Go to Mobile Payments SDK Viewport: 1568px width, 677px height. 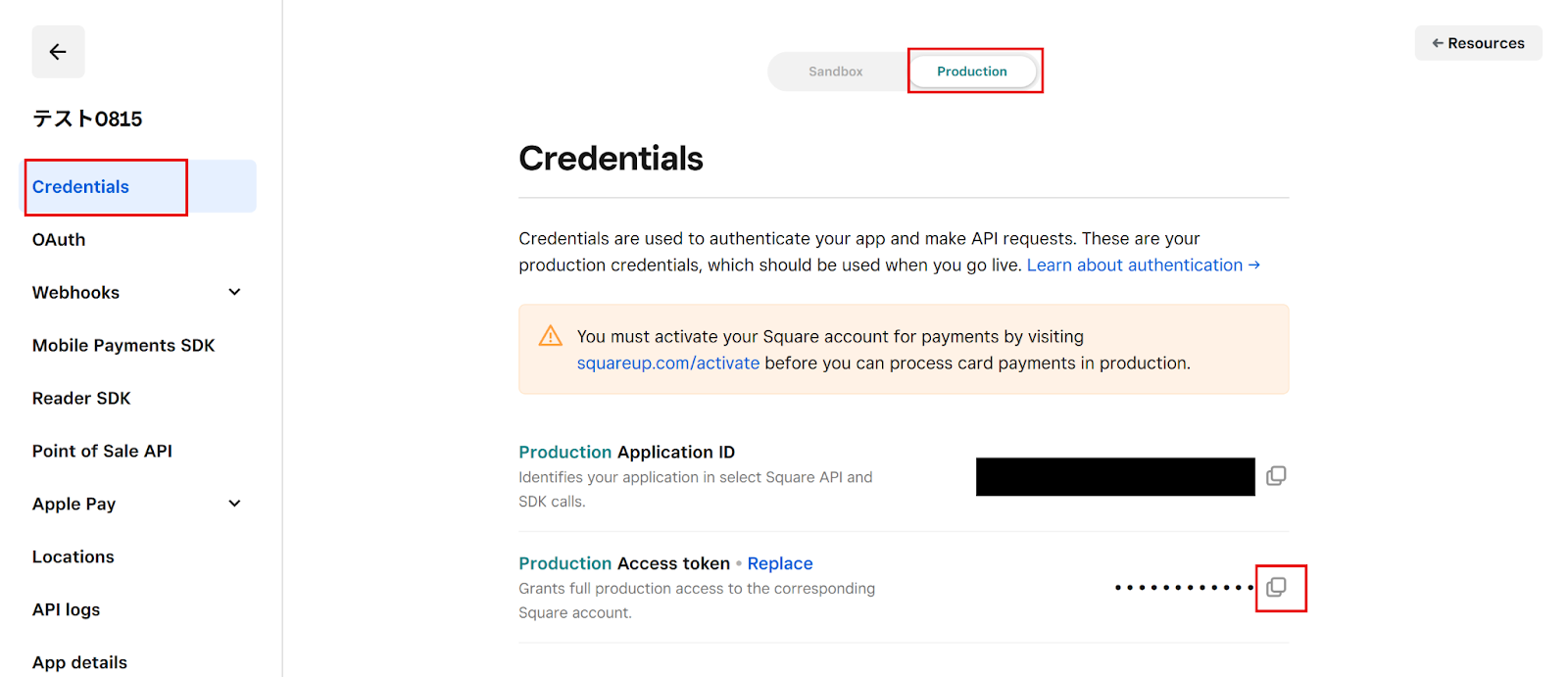click(123, 346)
